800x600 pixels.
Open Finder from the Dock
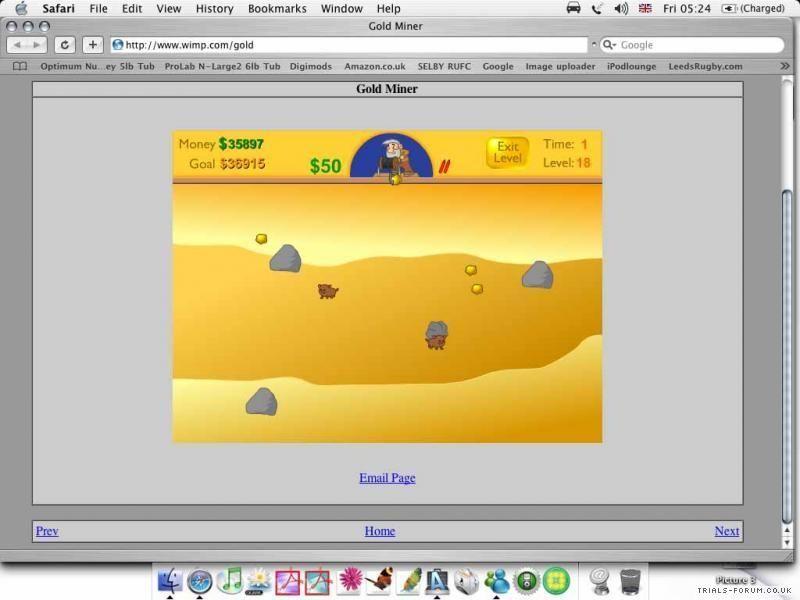[x=170, y=580]
